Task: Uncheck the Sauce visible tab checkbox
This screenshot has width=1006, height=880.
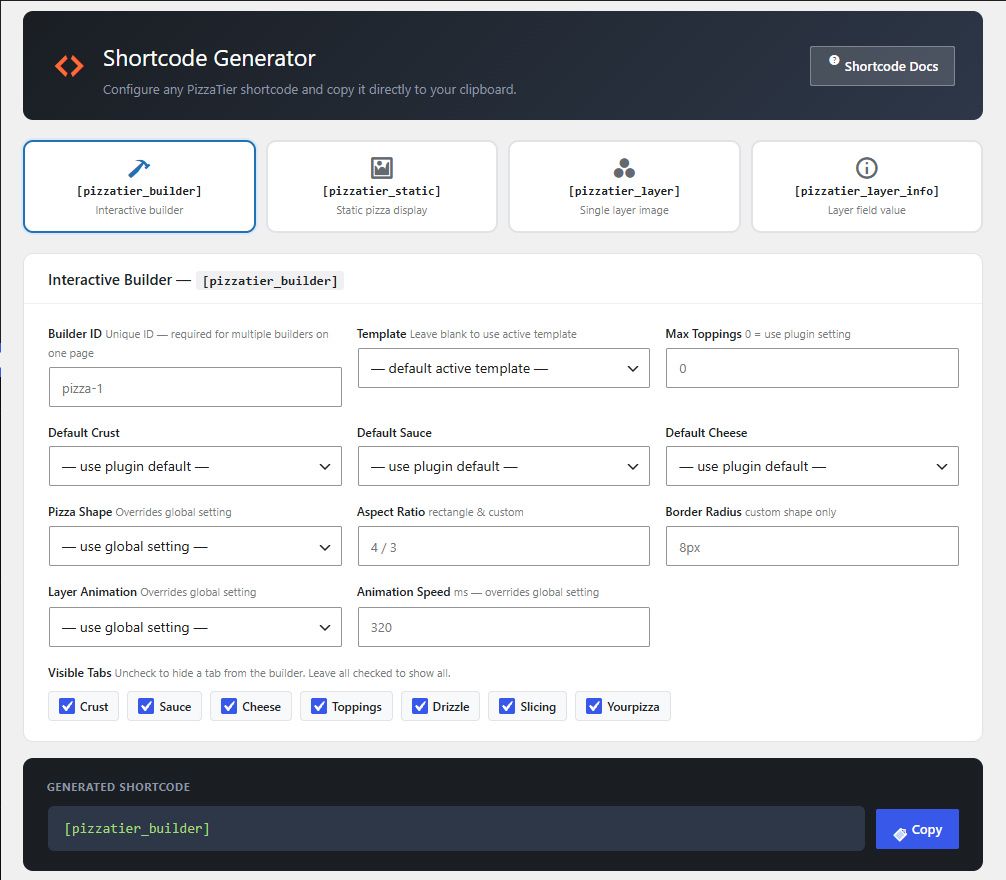Action: click(x=146, y=706)
